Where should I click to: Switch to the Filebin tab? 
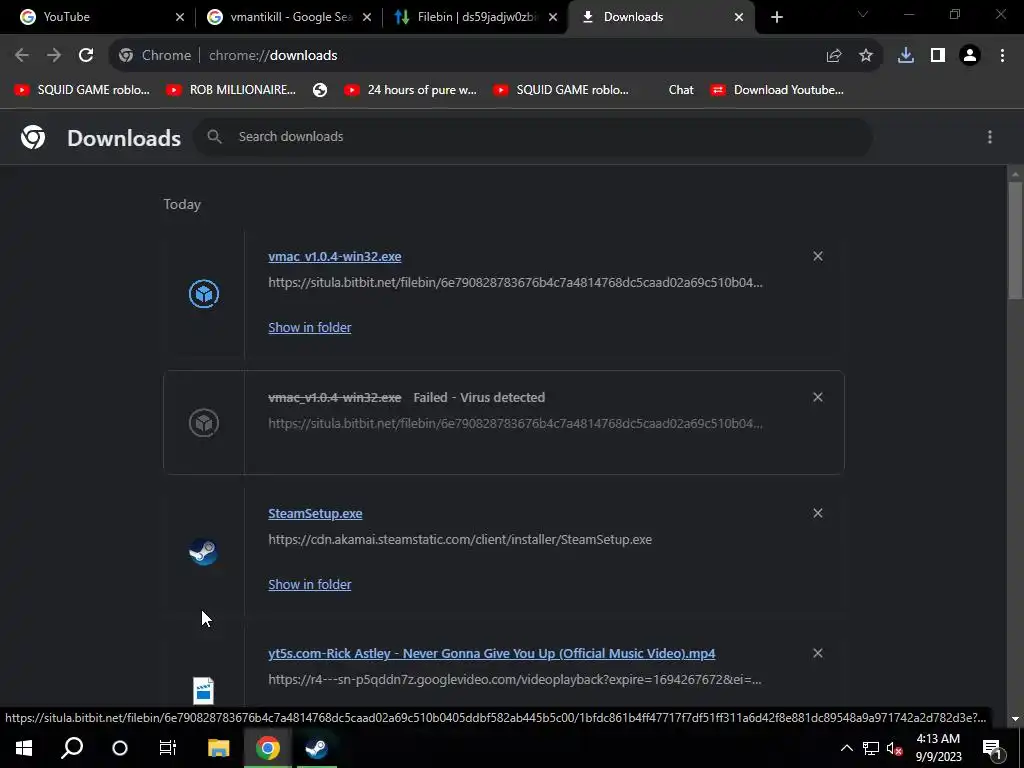point(475,17)
